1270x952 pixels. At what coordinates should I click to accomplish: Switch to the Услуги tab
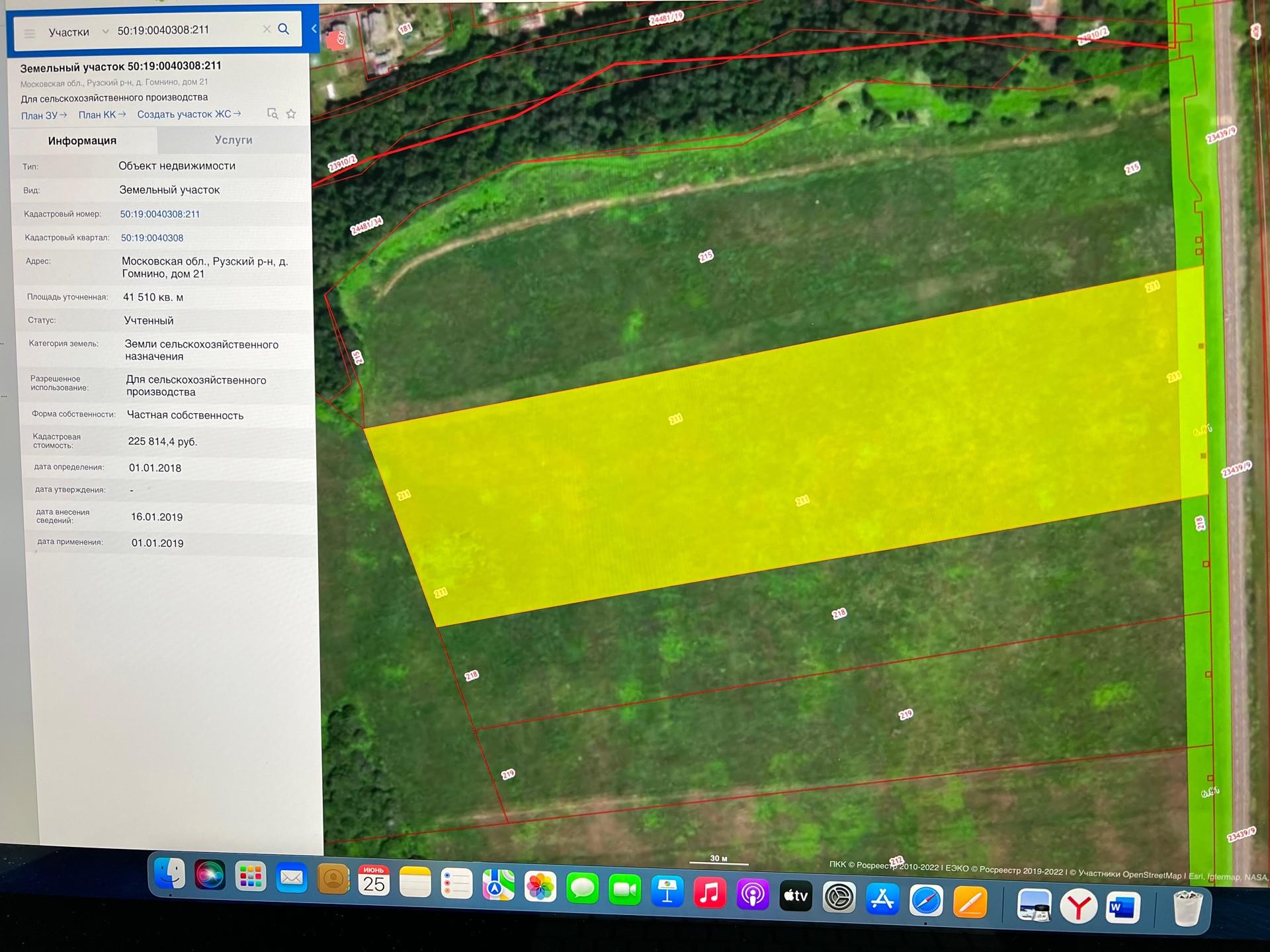(233, 140)
